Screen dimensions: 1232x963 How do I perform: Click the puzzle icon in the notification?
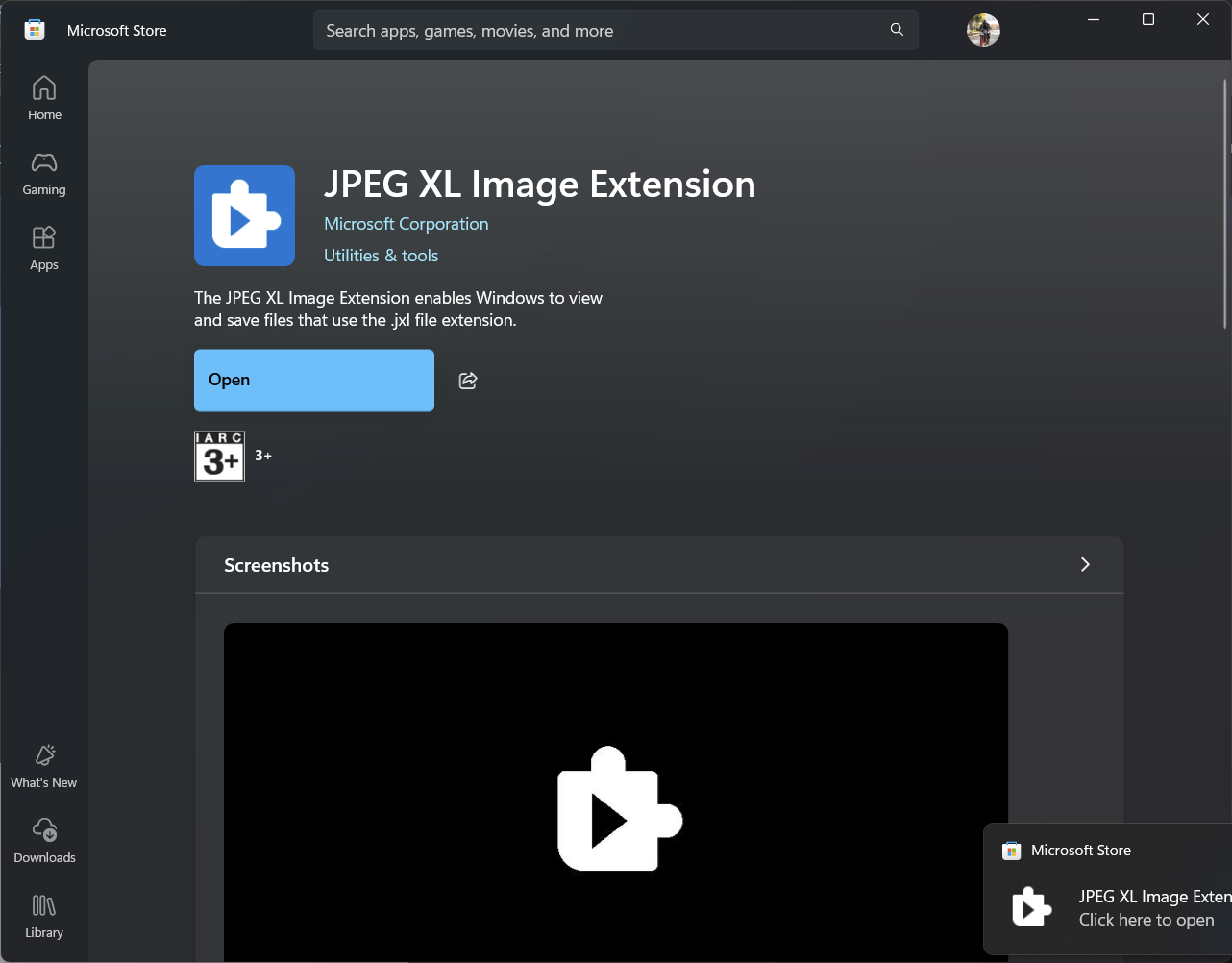coord(1031,907)
